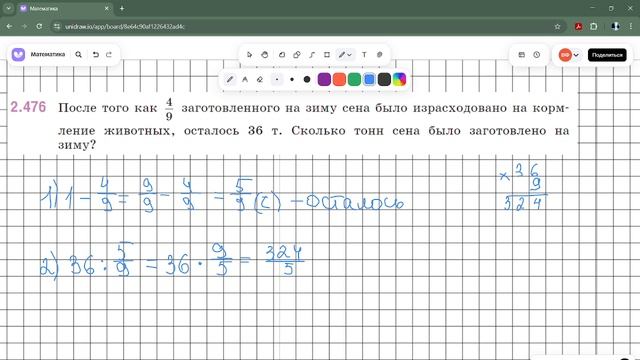Go forward in browser history

click(x=24, y=26)
